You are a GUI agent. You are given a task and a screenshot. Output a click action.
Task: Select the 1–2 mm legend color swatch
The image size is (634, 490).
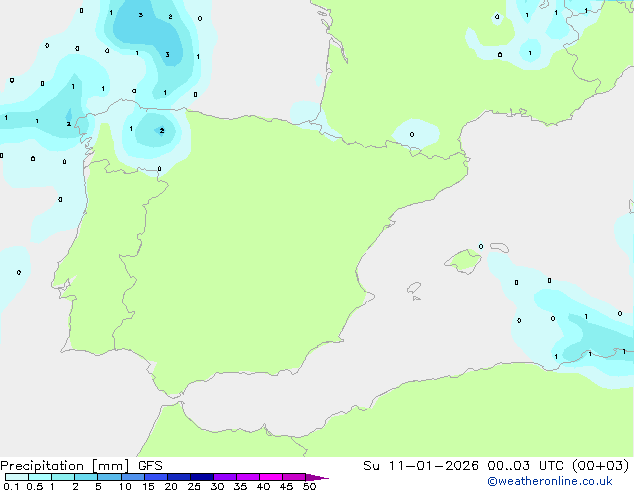click(x=63, y=477)
